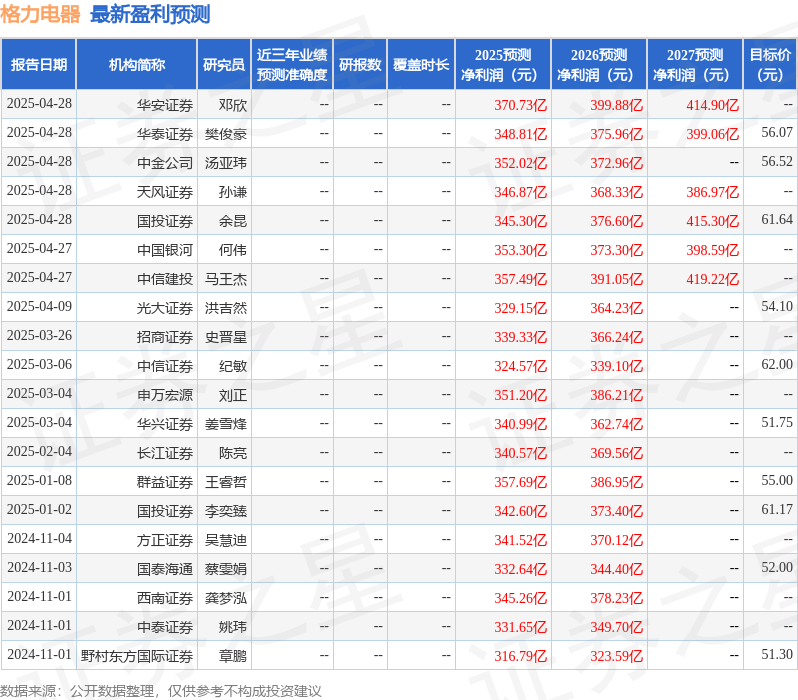798x700 pixels.
Task: Select the 2025预测净利润 column header
Action: (x=503, y=65)
